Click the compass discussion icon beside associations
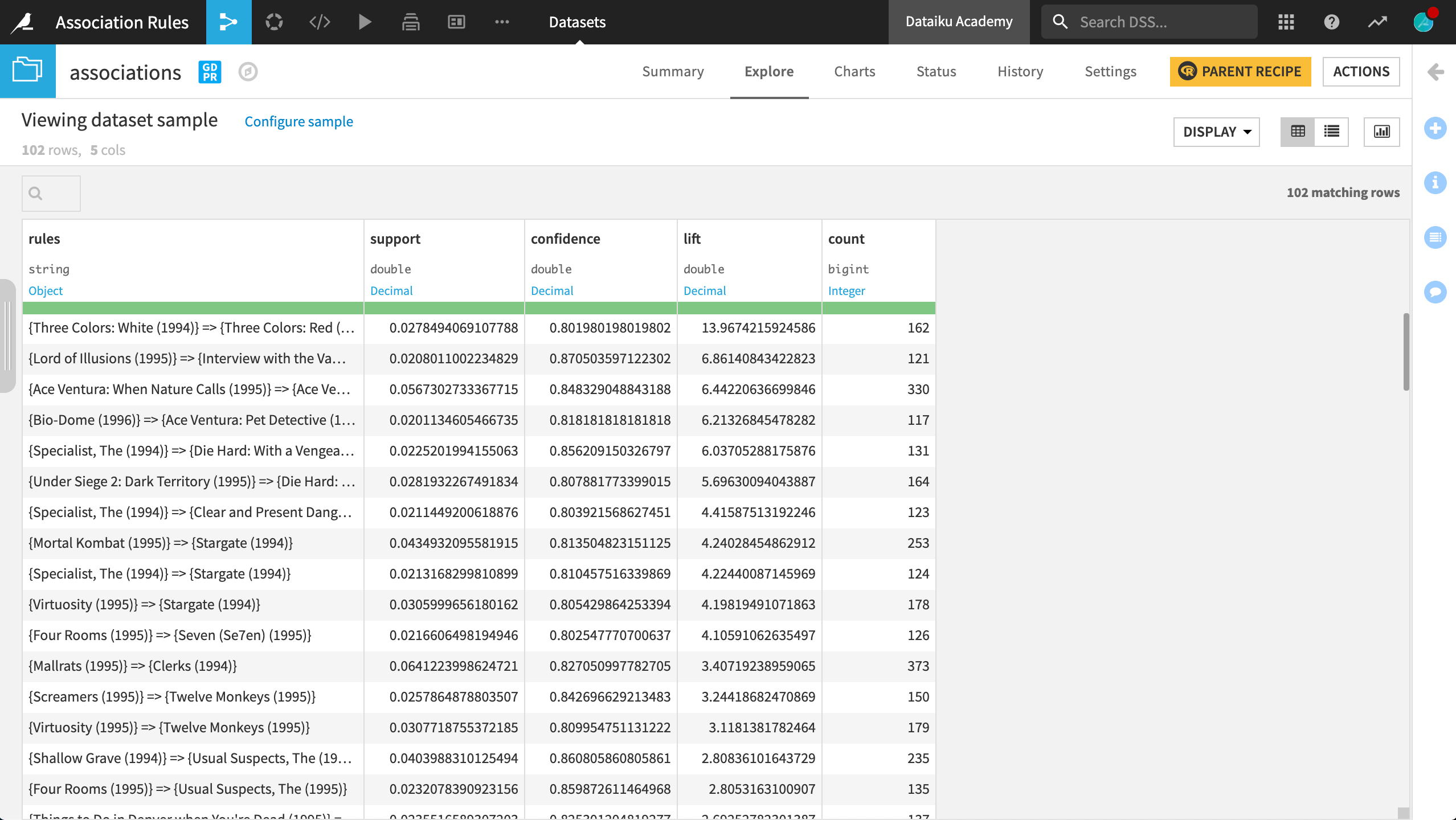Screen dimensions: 1456x820 tap(248, 72)
